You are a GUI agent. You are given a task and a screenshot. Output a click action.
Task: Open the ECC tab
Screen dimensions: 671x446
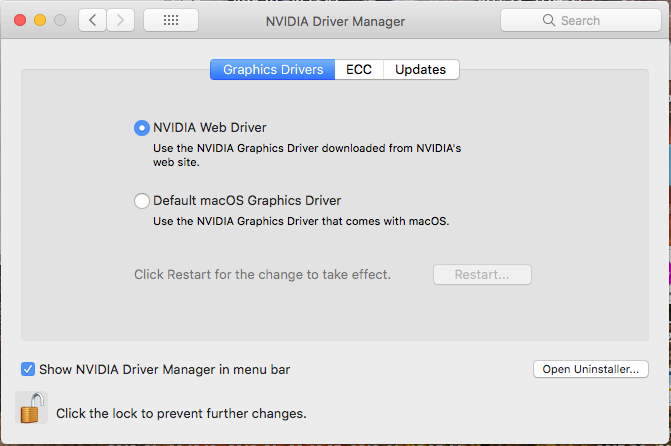[x=359, y=69]
